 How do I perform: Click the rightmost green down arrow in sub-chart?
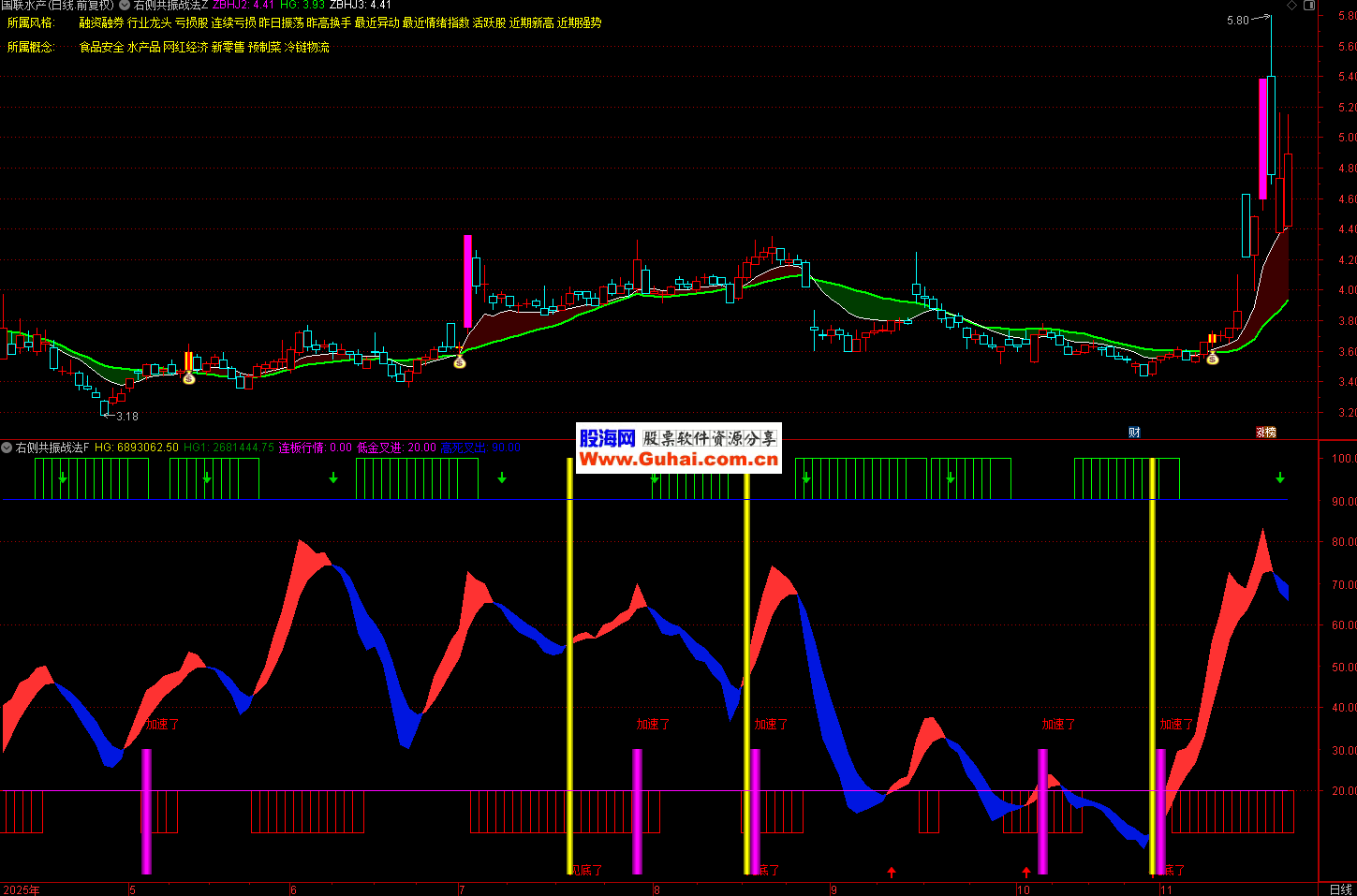coord(1279,478)
